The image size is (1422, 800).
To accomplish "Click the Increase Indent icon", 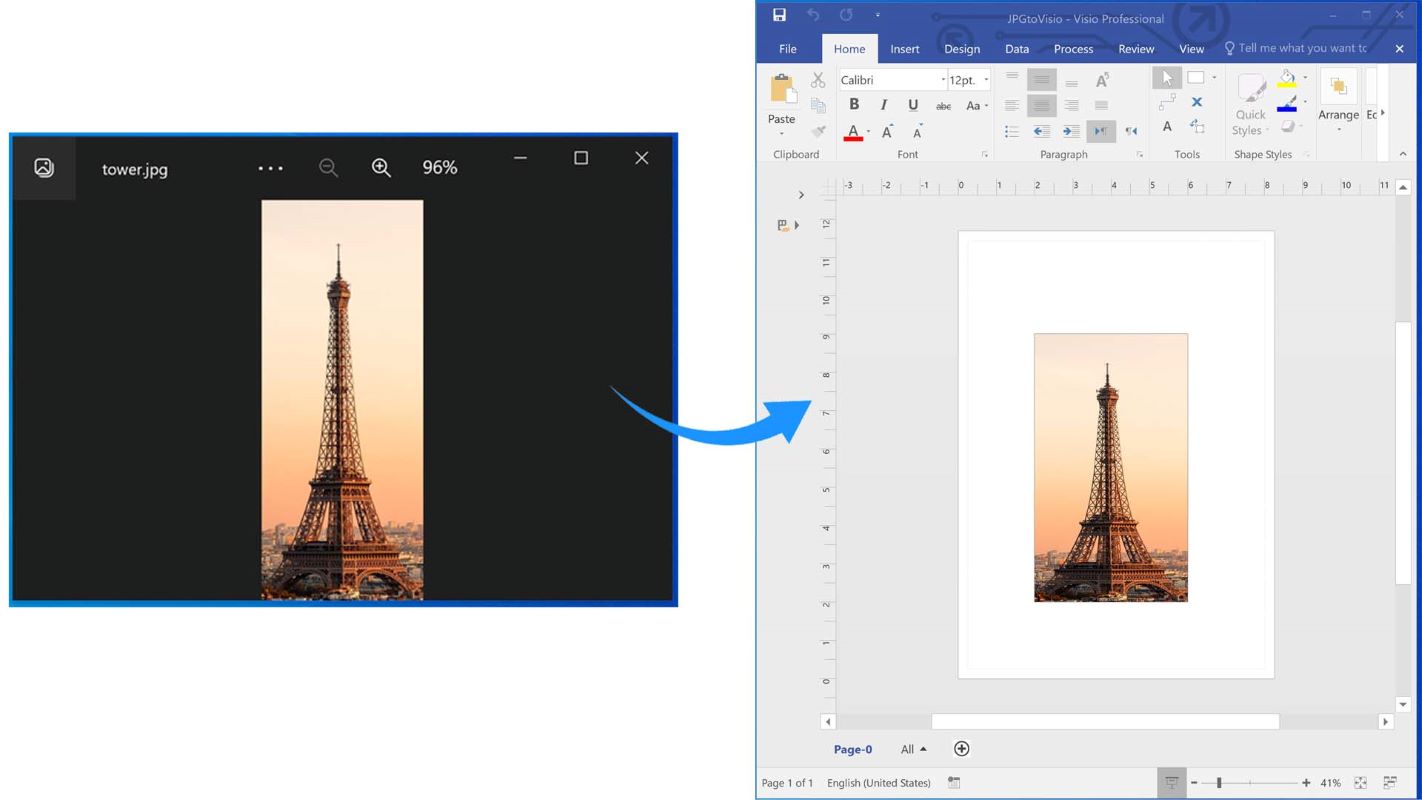I will click(1071, 131).
